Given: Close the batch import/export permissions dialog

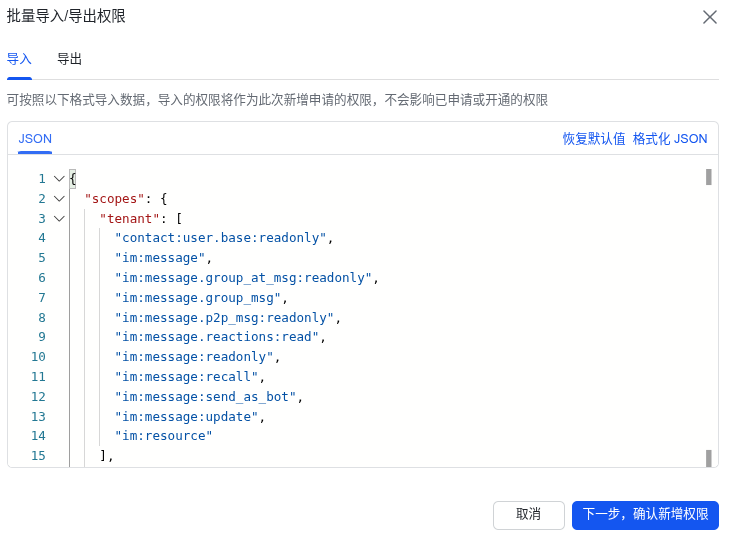Looking at the screenshot, I should (710, 17).
